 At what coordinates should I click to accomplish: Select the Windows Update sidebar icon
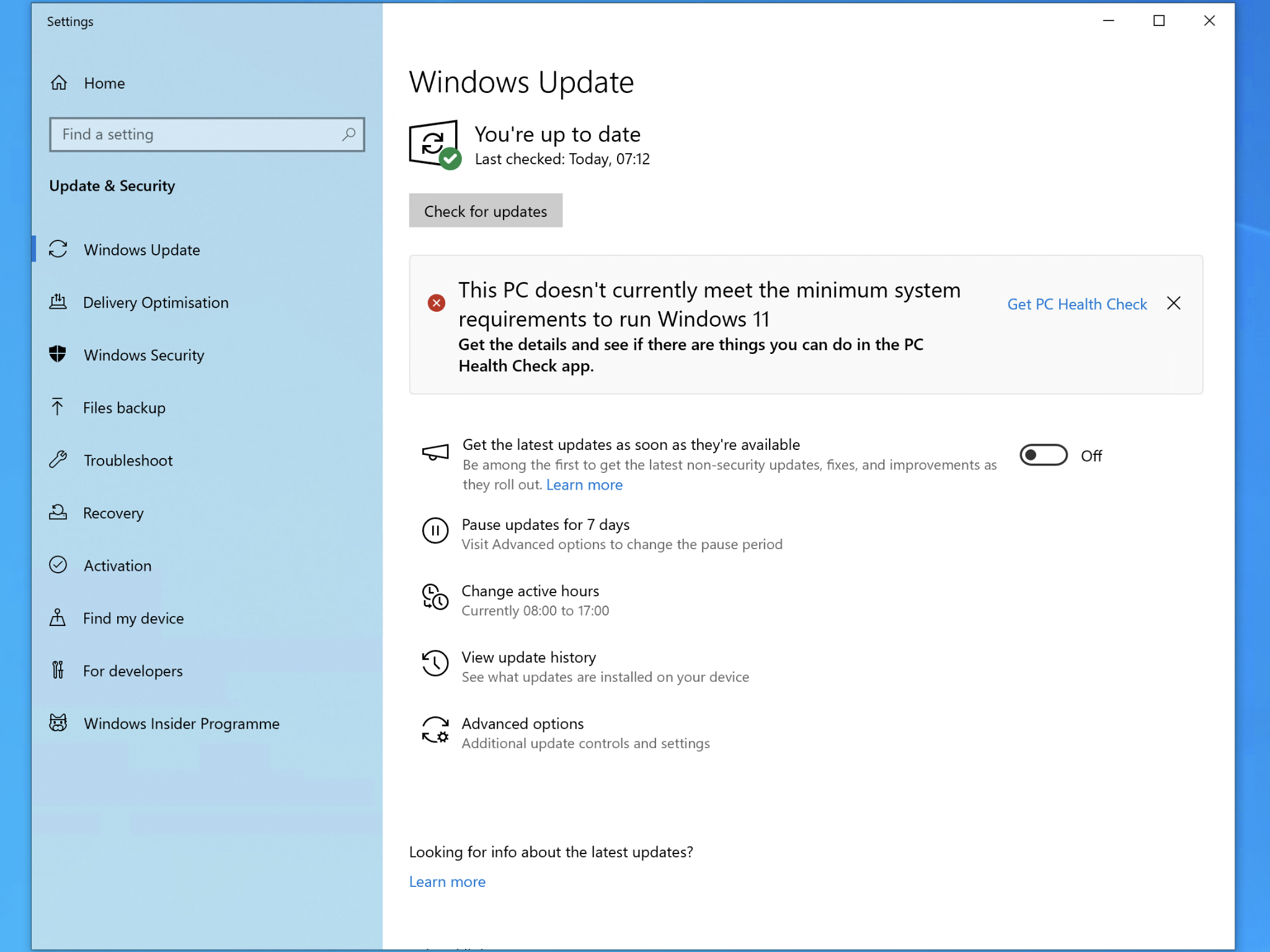tap(58, 249)
